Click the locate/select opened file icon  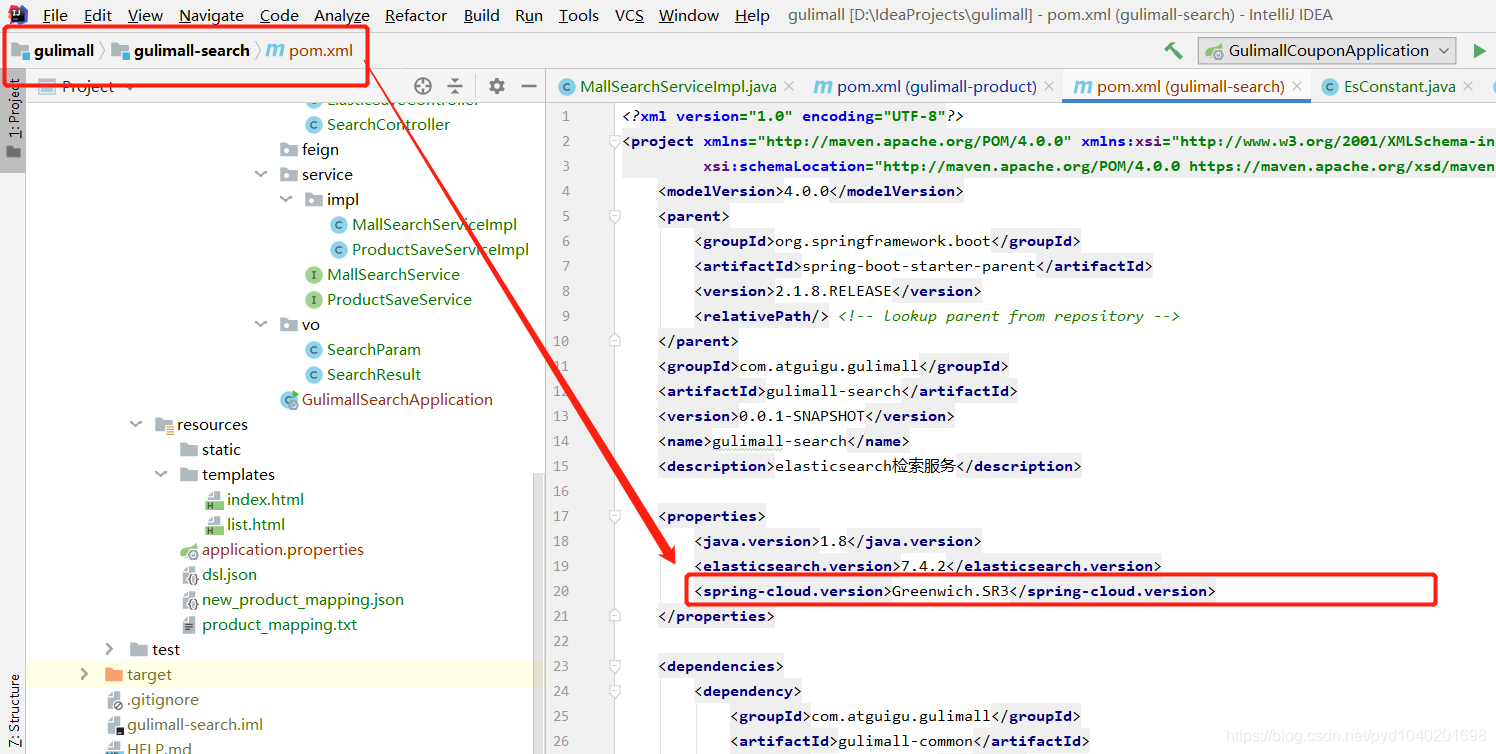click(x=423, y=86)
